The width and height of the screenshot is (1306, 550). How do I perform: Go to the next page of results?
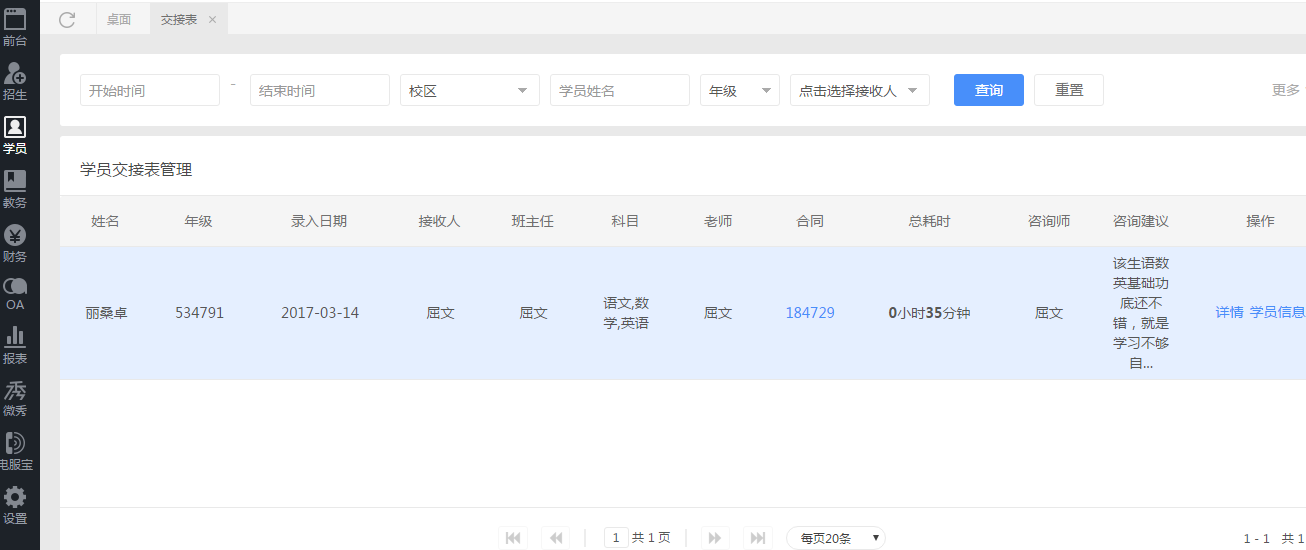coord(714,538)
